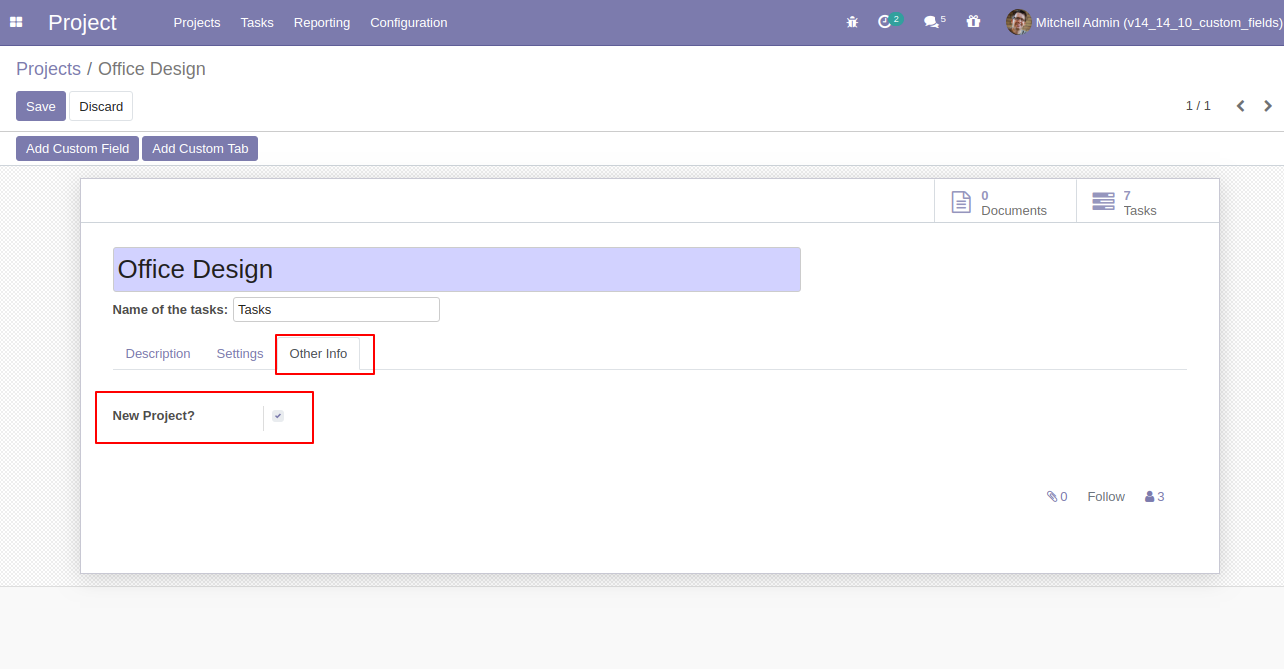Screen dimensions: 1284x669
Task: Click the Office Design name field
Action: (457, 269)
